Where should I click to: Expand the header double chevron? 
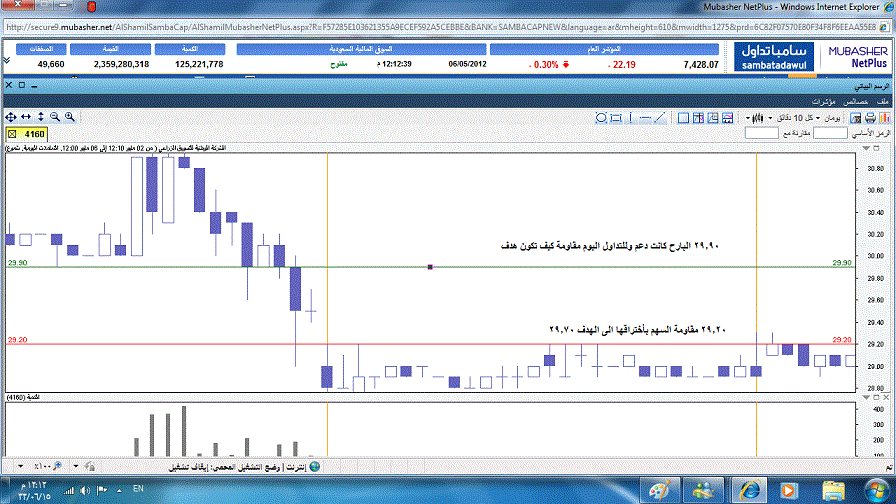click(x=7, y=60)
